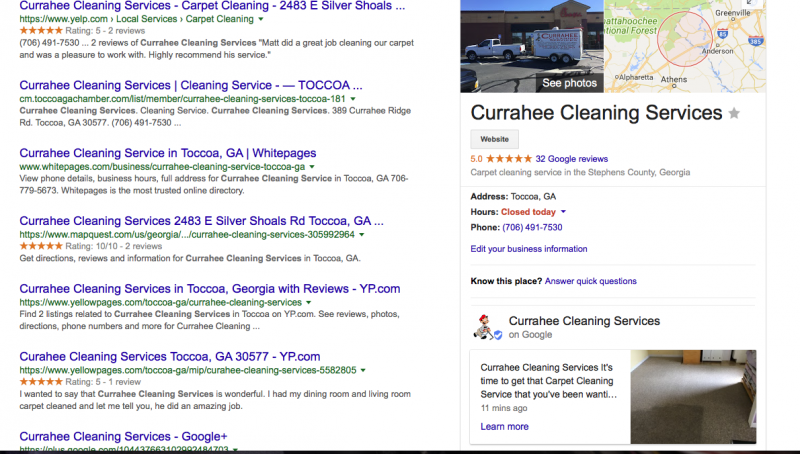Open the Toccoa, Georgia with Reviews YP.com result

(x=210, y=289)
